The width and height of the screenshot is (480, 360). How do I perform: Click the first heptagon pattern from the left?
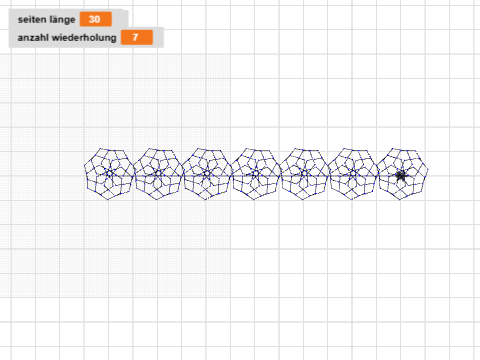(109, 174)
